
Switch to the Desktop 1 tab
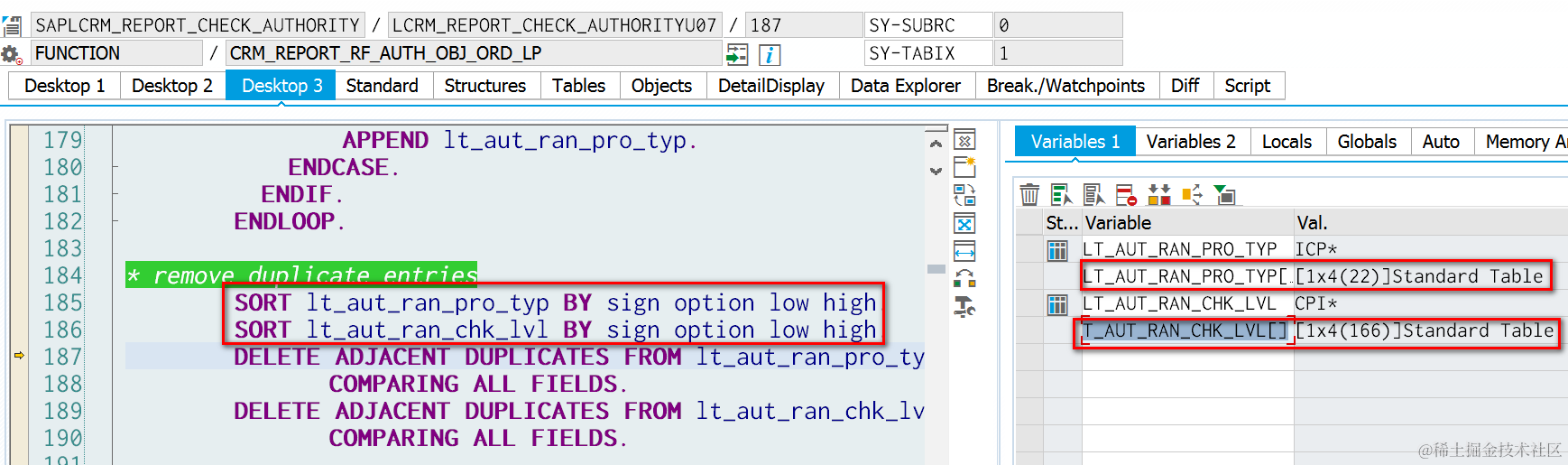click(x=64, y=86)
